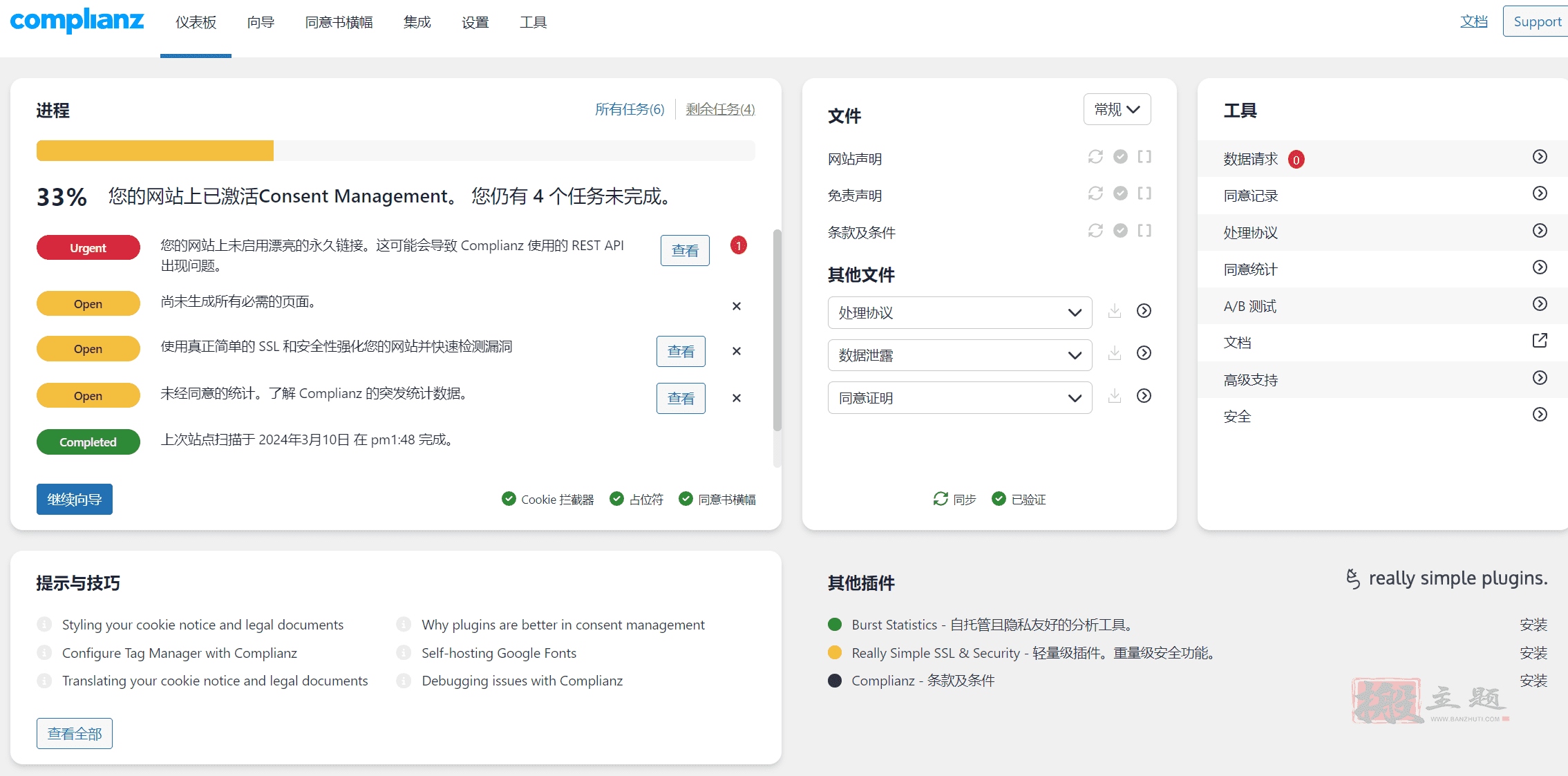Image resolution: width=1568 pixels, height=776 pixels.
Task: Open the 工具 tab
Action: click(533, 23)
